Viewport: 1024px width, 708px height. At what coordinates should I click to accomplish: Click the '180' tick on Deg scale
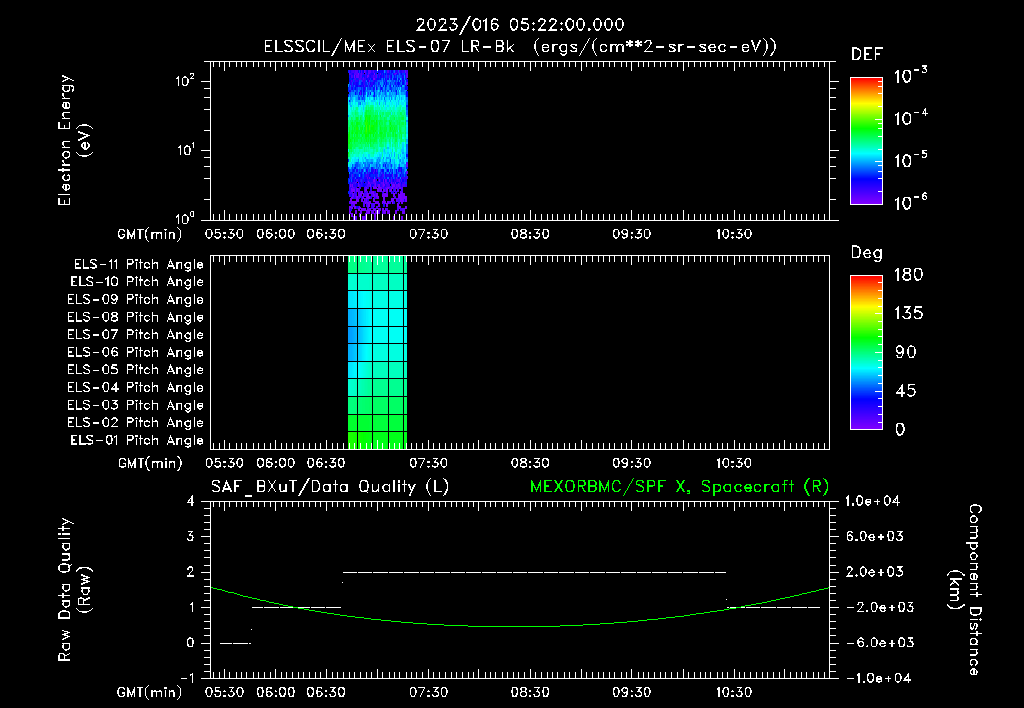tap(908, 275)
